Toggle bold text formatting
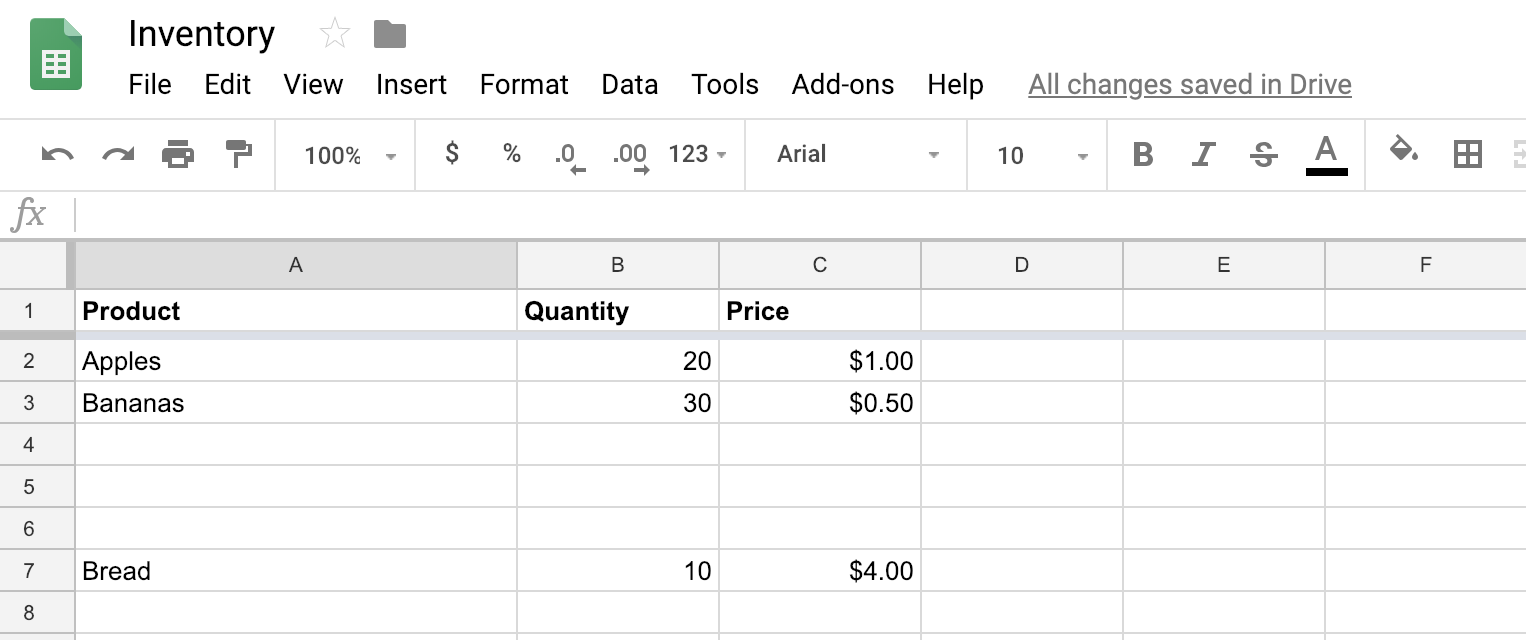 pos(1142,155)
